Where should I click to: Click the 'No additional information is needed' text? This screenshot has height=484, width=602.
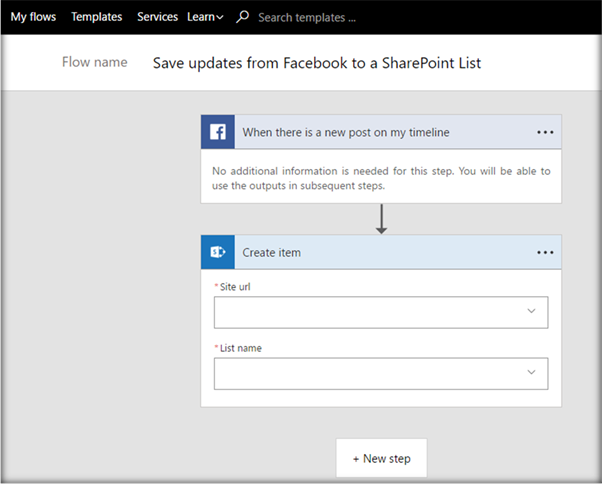click(381, 178)
